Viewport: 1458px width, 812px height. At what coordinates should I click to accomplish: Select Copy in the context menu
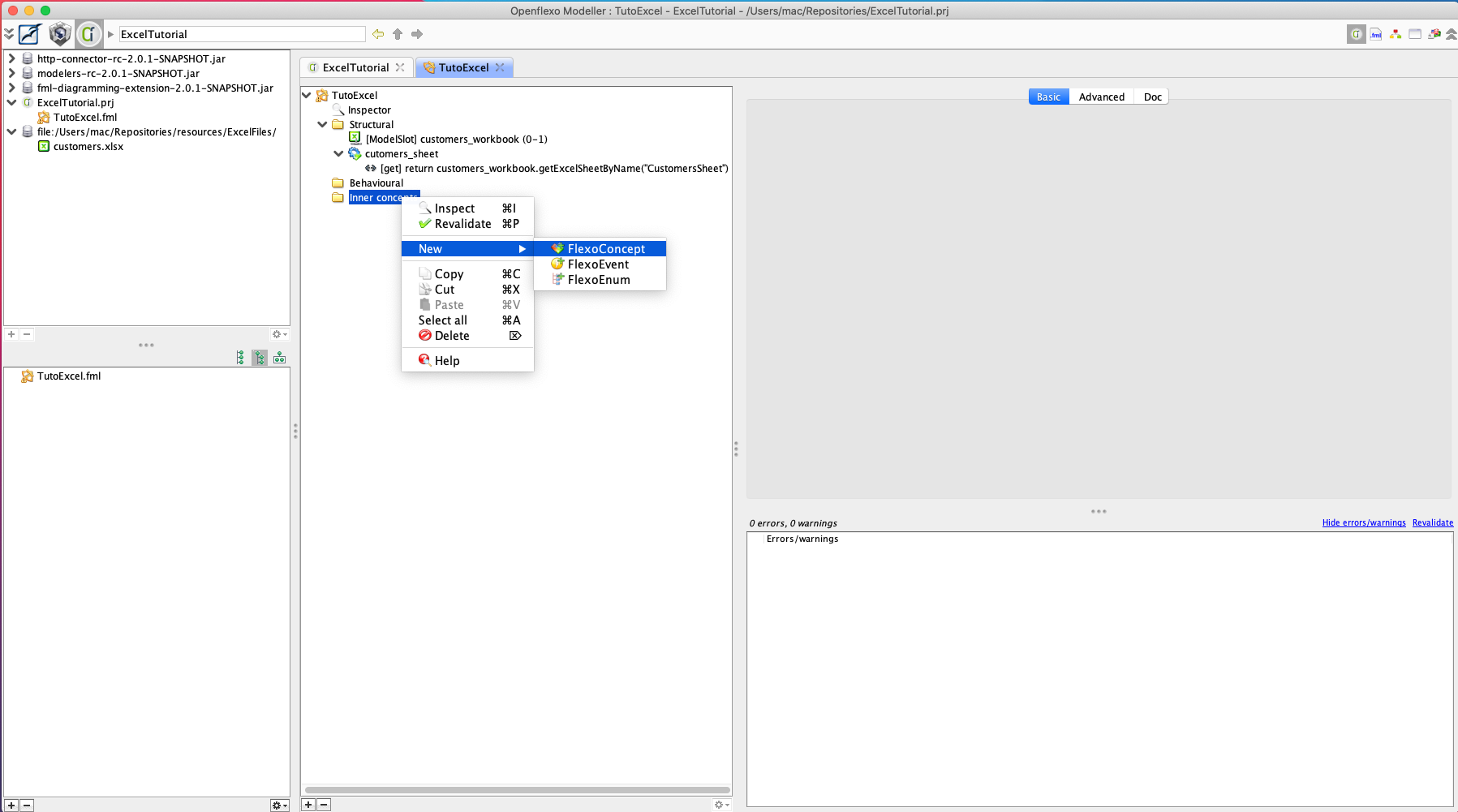tap(467, 274)
